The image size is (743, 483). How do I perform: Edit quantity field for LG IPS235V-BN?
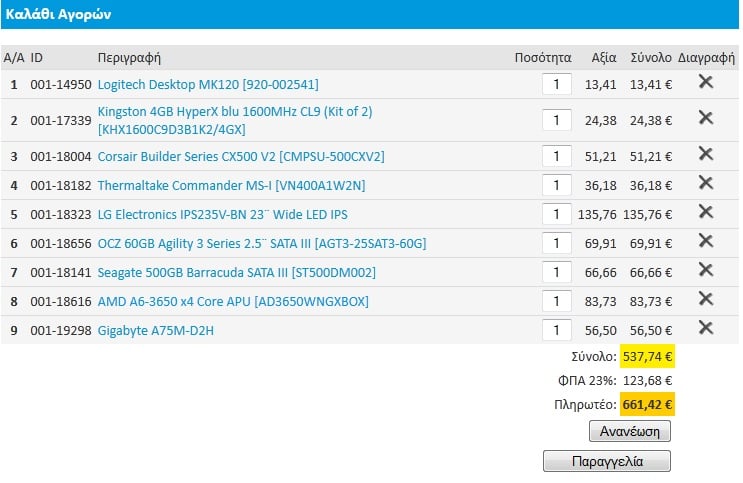point(557,214)
